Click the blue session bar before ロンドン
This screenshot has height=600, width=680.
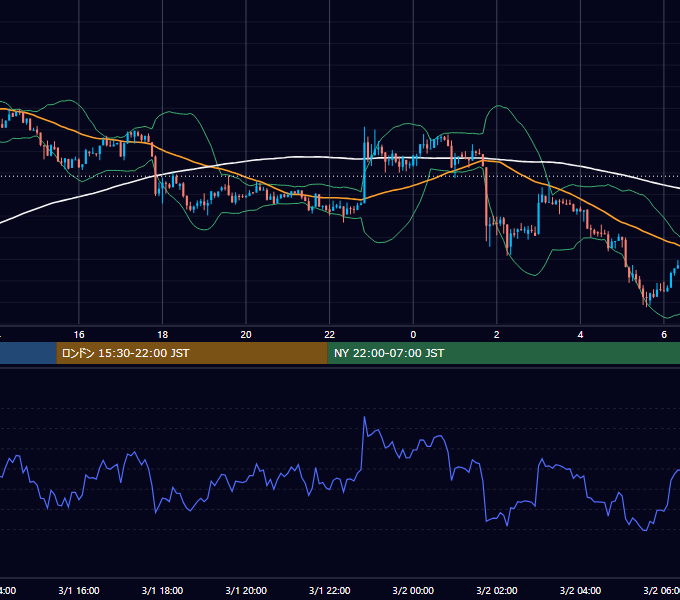click(28, 353)
